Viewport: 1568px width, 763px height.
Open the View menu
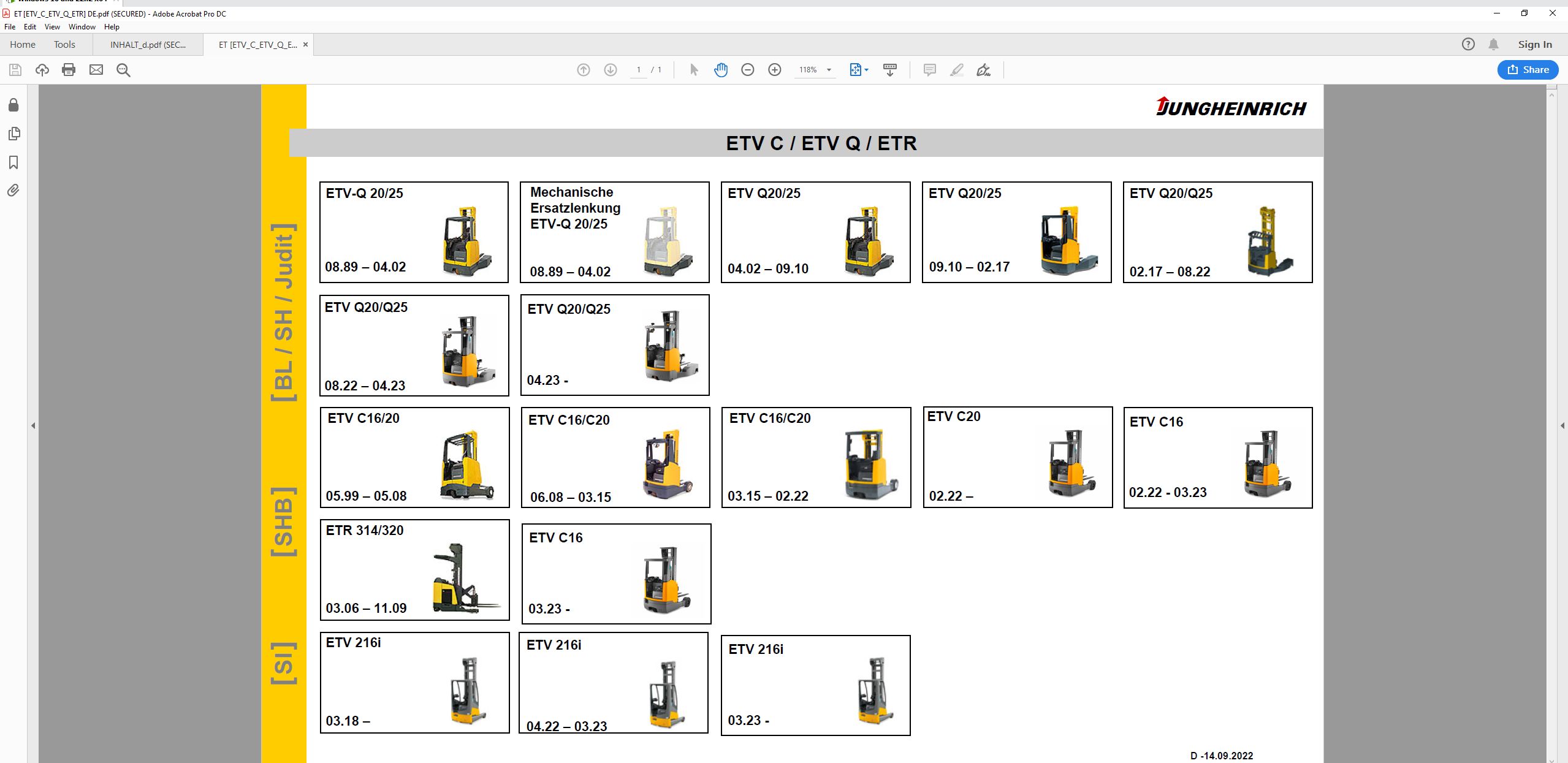click(52, 27)
